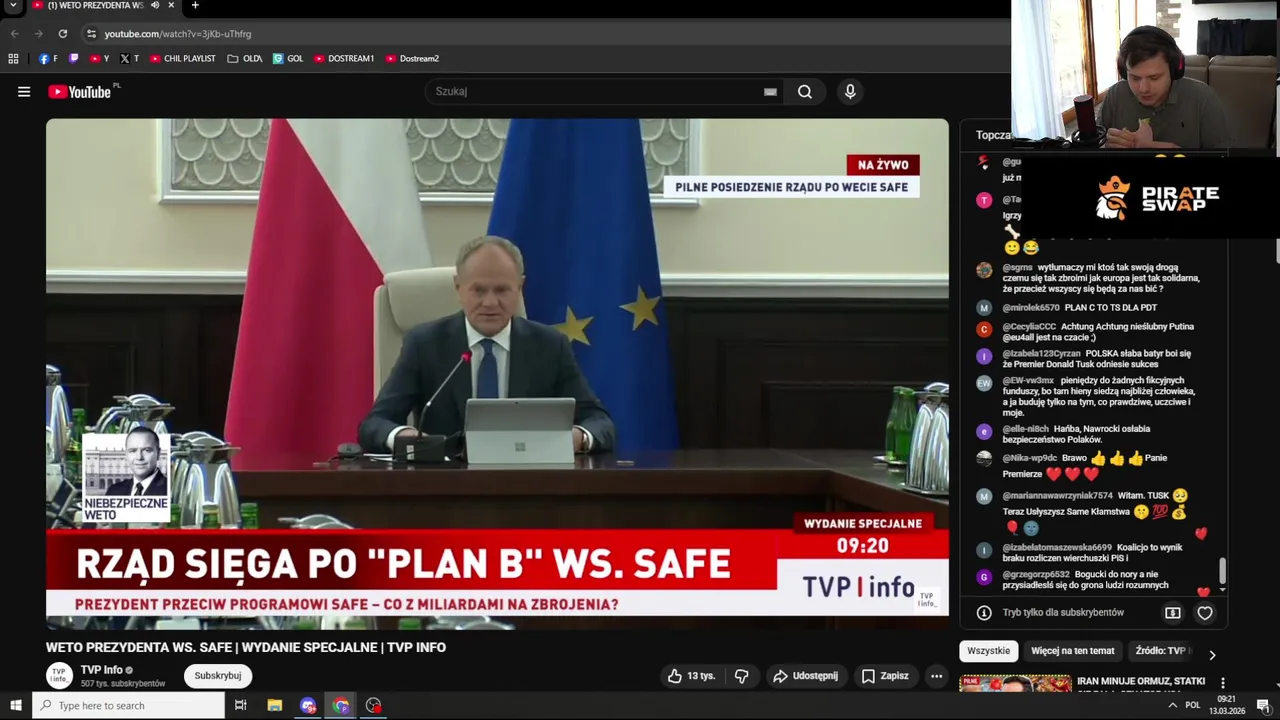Open the OLD\ bookmarks folder
Viewport: 1280px width, 720px height.
tap(245, 59)
